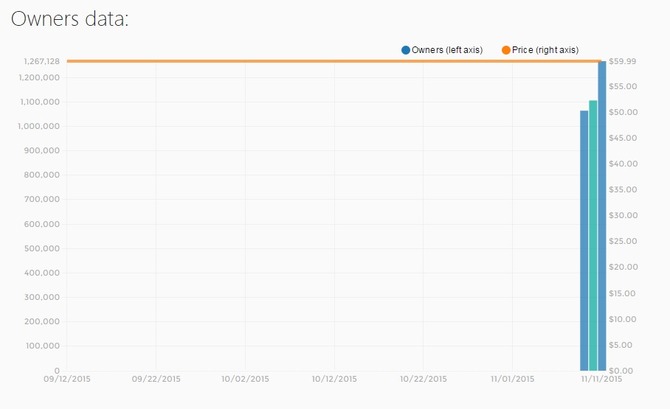The height and width of the screenshot is (409, 670).
Task: Click the orange Price legend circle
Action: tap(506, 50)
